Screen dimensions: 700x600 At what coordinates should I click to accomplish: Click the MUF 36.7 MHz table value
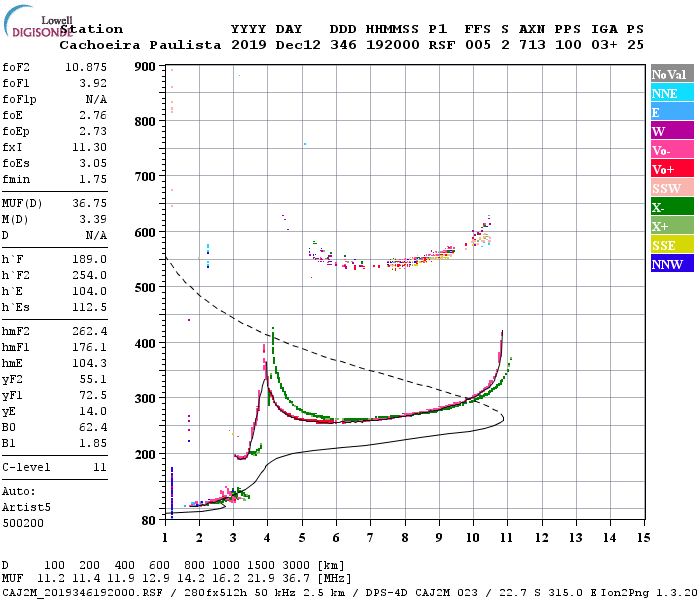(296, 579)
